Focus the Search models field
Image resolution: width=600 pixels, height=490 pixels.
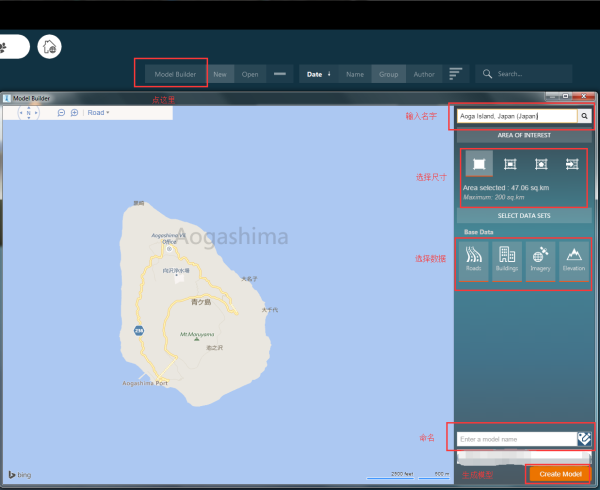(523, 74)
